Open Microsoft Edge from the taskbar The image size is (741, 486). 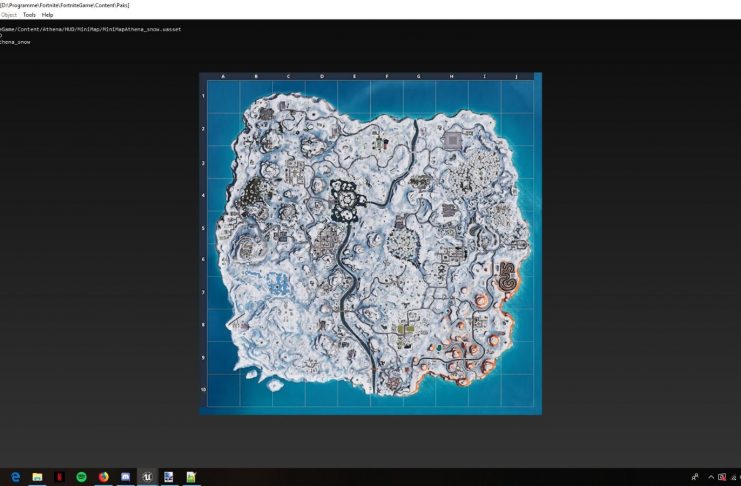tap(16, 477)
